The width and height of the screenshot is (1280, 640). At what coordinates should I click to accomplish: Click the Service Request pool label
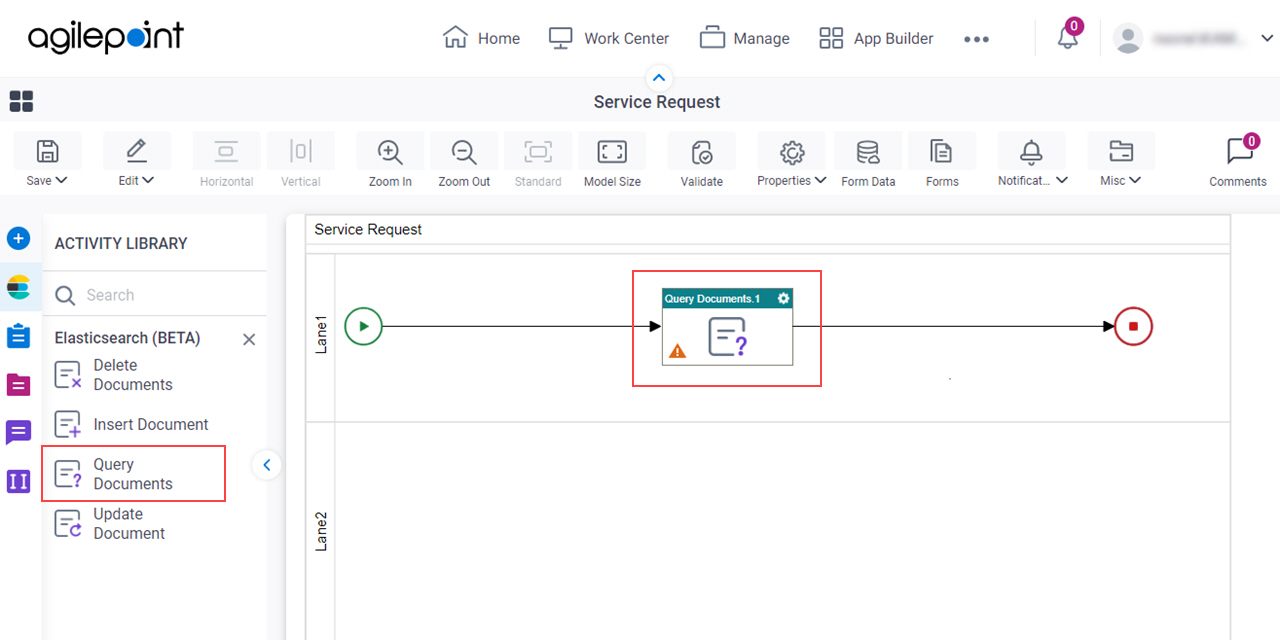368,229
